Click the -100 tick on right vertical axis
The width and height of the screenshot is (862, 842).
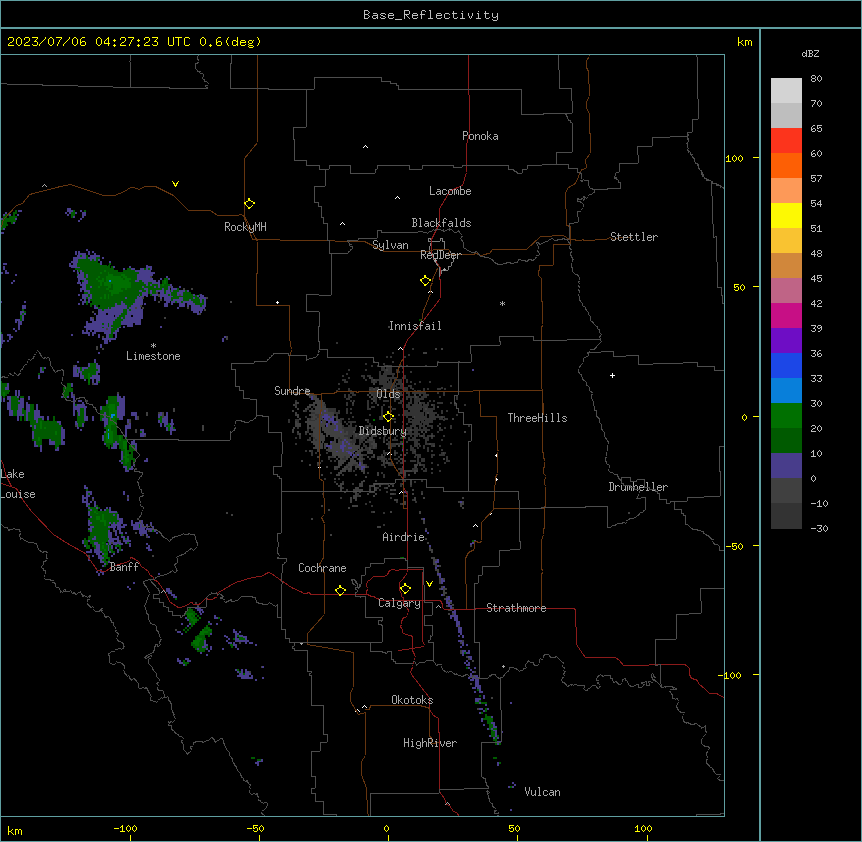coord(730,675)
